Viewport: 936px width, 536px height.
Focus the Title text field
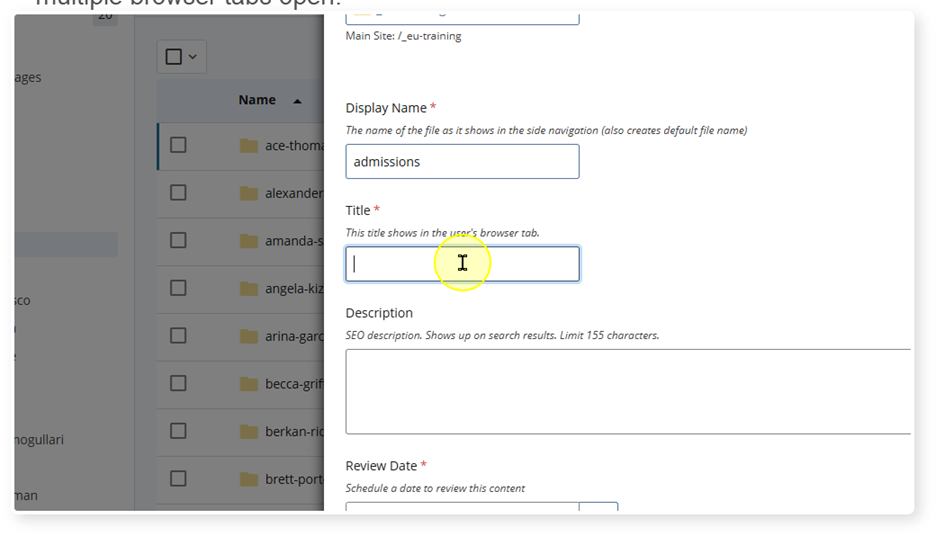tap(462, 264)
